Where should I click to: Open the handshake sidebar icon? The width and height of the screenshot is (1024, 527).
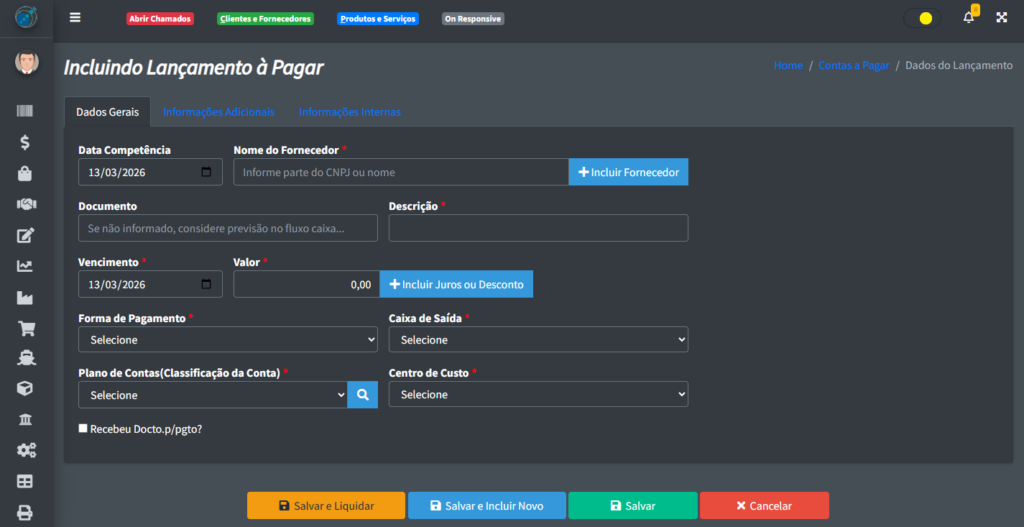click(x=25, y=204)
